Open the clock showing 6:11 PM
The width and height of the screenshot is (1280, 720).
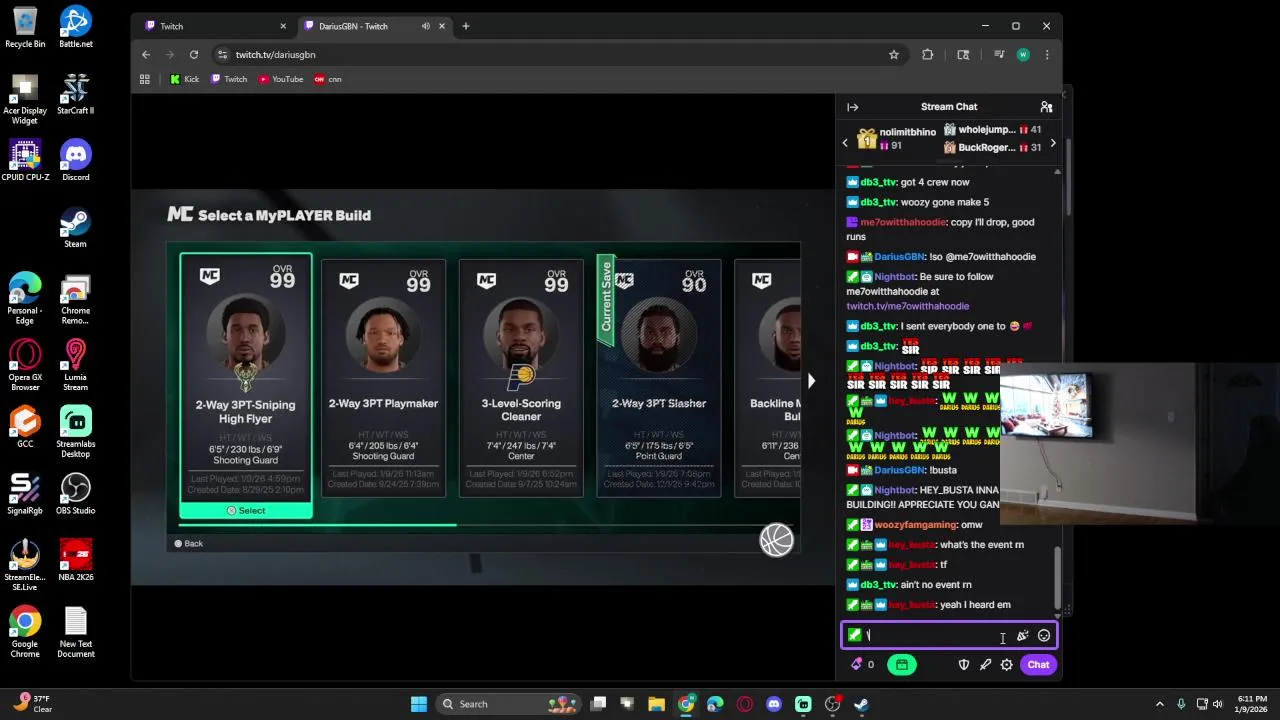[x=1252, y=704]
